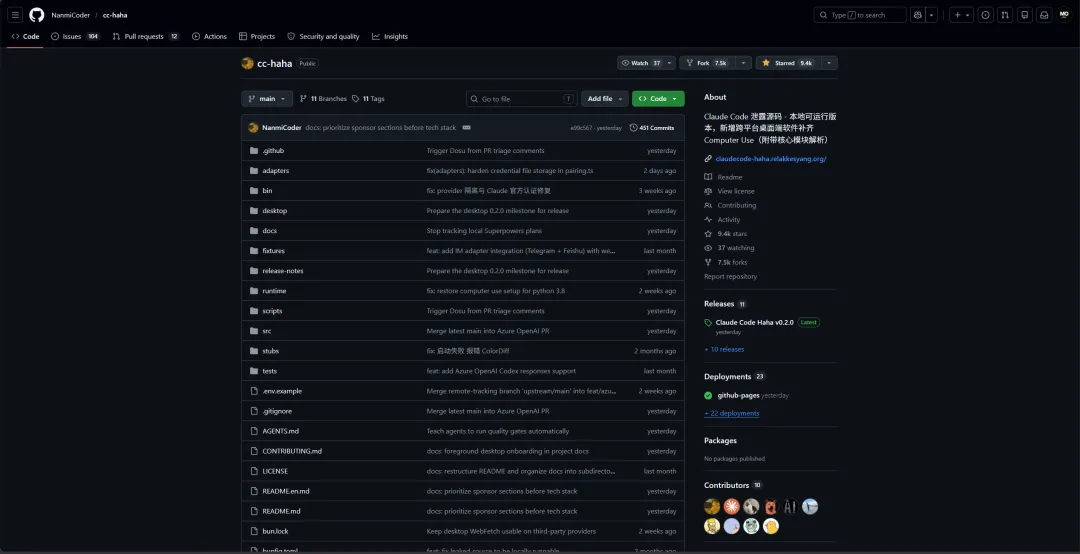Open the notifications inbox icon
Screen dimensions: 1080x554
1044,15
